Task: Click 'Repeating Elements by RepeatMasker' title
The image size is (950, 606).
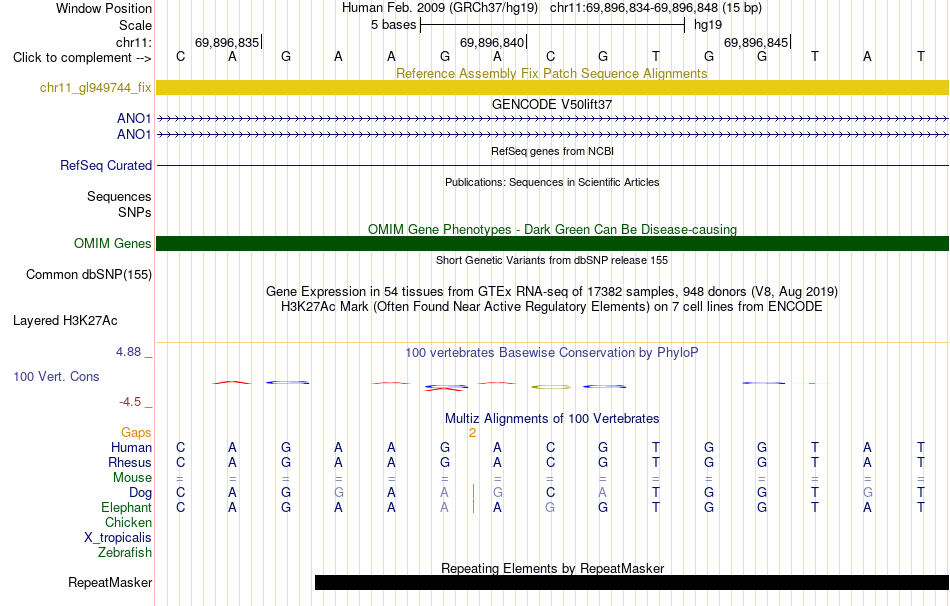Action: [x=552, y=568]
